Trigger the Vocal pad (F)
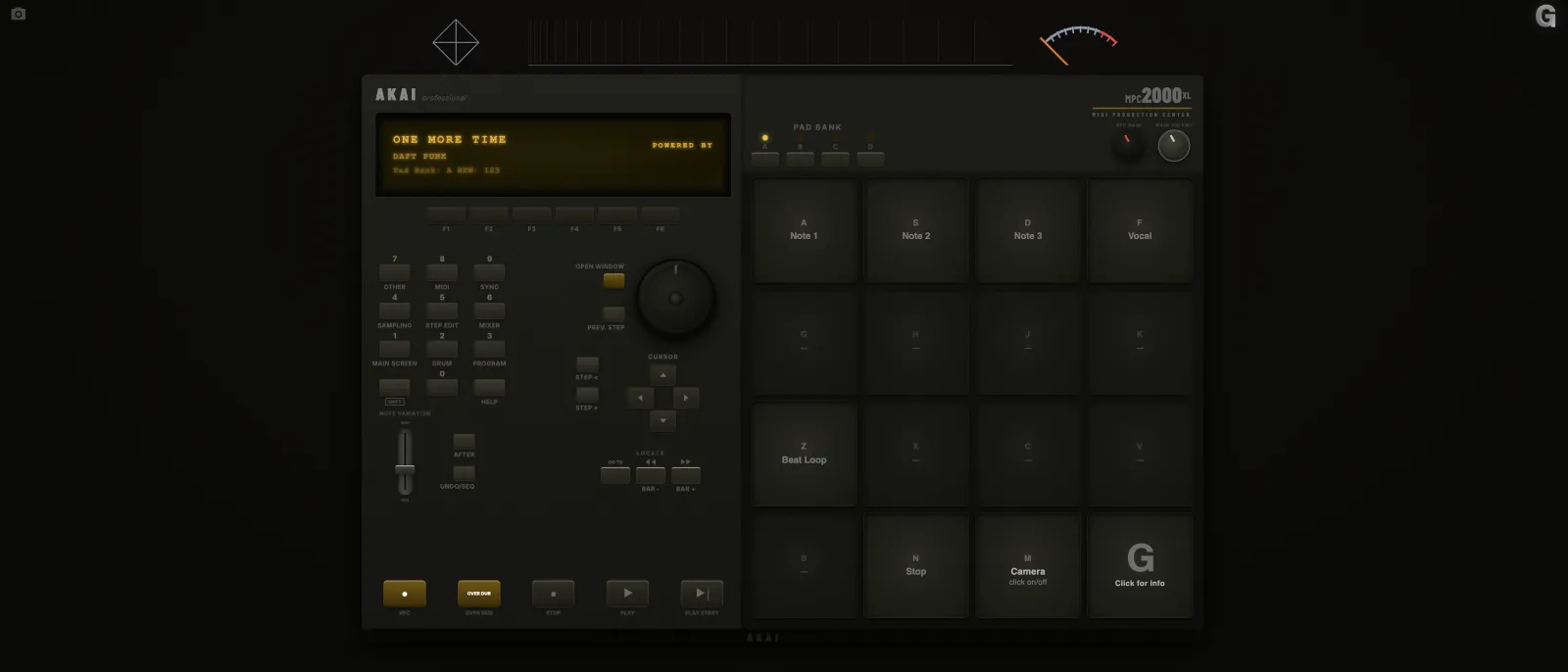Viewport: 1568px width, 672px height. click(1140, 231)
